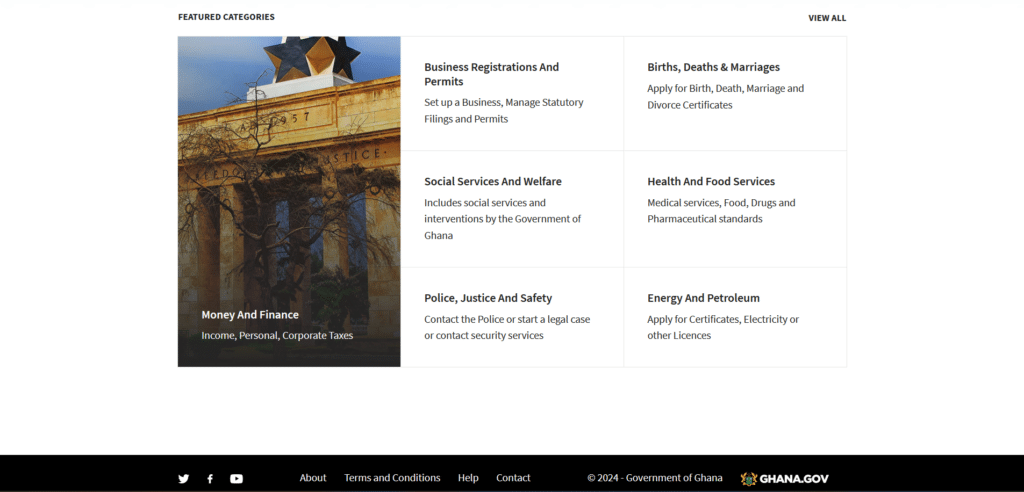1024x492 pixels.
Task: Click 'Apply for Certificates, Electricity' description
Action: coord(723,327)
